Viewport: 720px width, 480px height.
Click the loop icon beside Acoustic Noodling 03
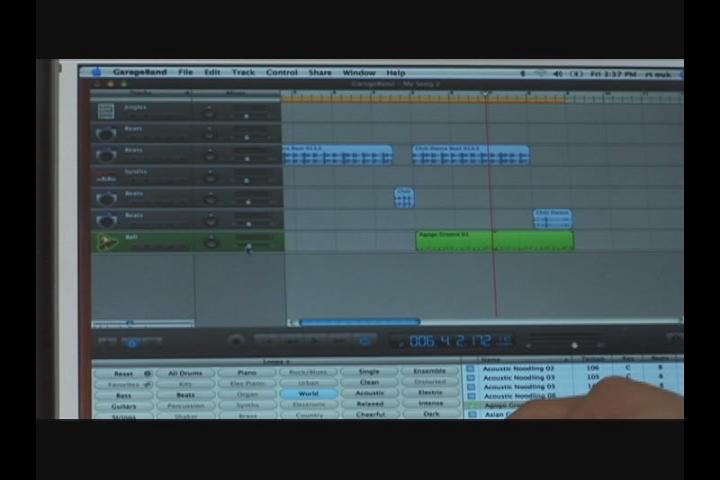pyautogui.click(x=471, y=378)
